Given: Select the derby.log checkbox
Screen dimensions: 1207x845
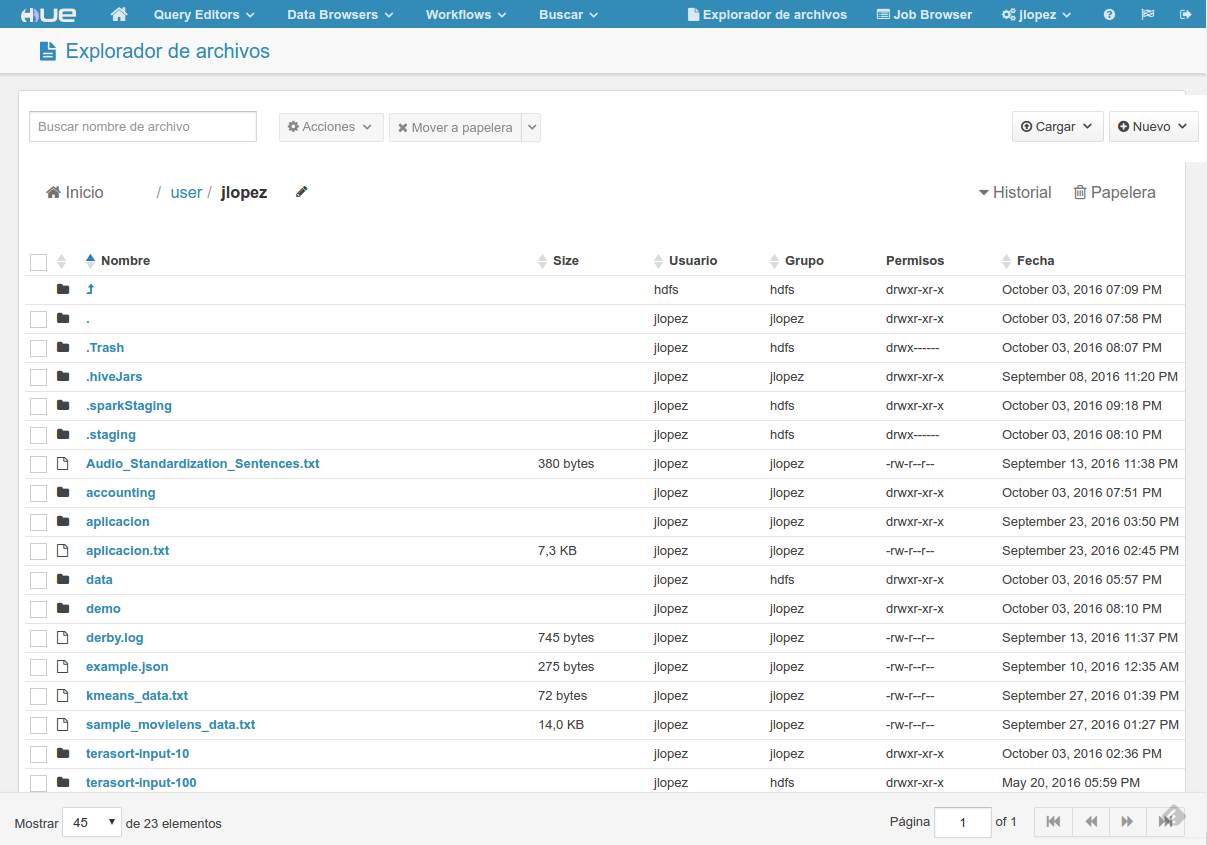Looking at the screenshot, I should click(38, 638).
